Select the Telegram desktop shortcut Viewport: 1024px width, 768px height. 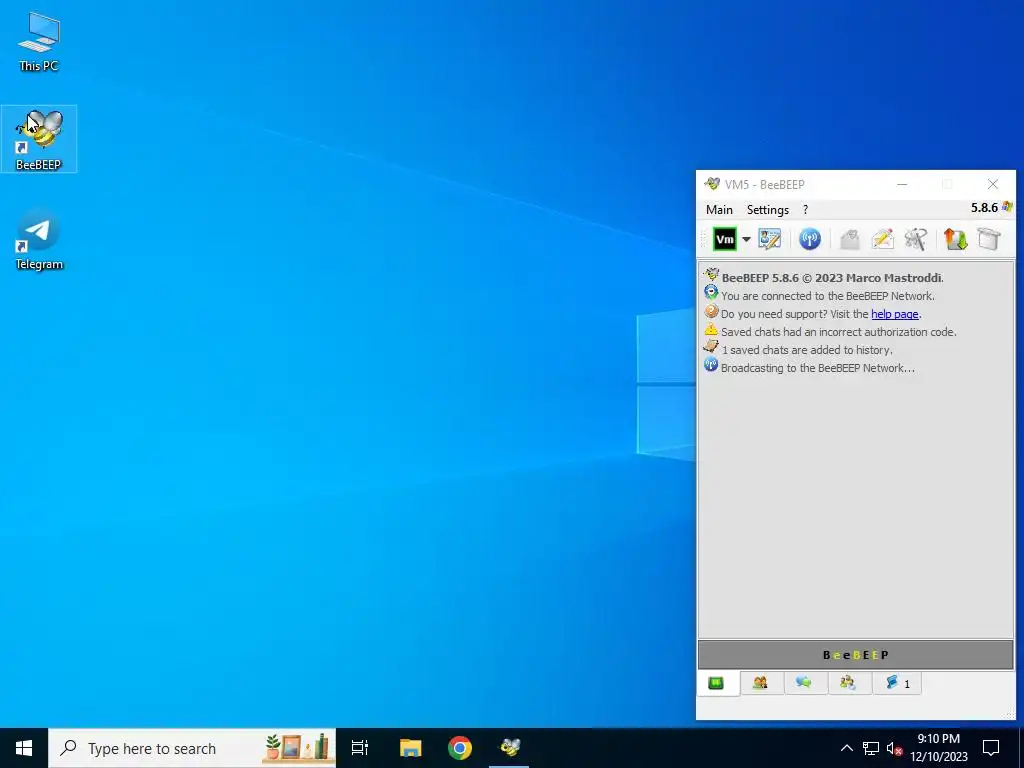39,239
